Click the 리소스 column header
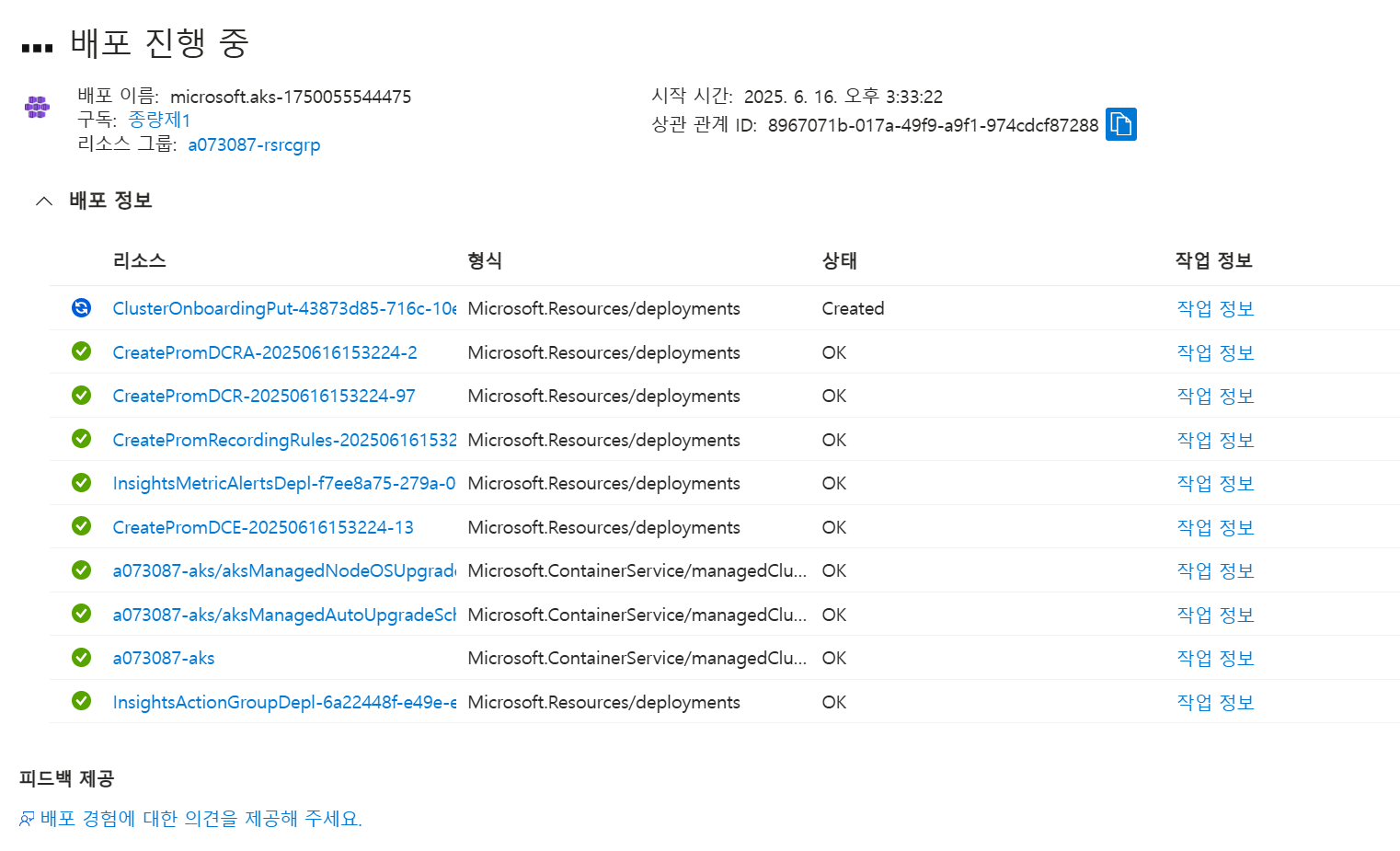1400x851 pixels. [139, 260]
